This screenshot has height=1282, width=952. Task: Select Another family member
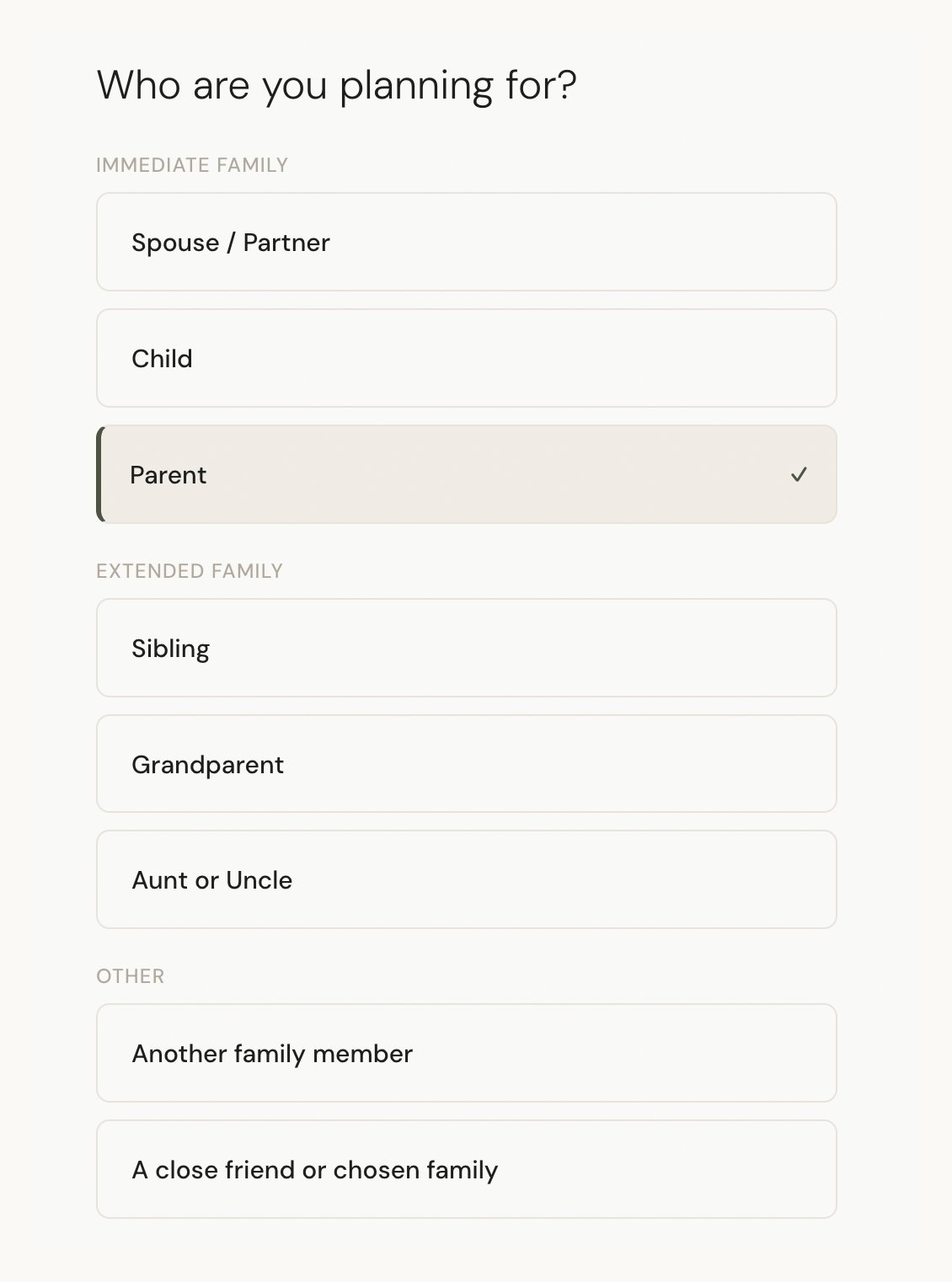click(x=466, y=1054)
